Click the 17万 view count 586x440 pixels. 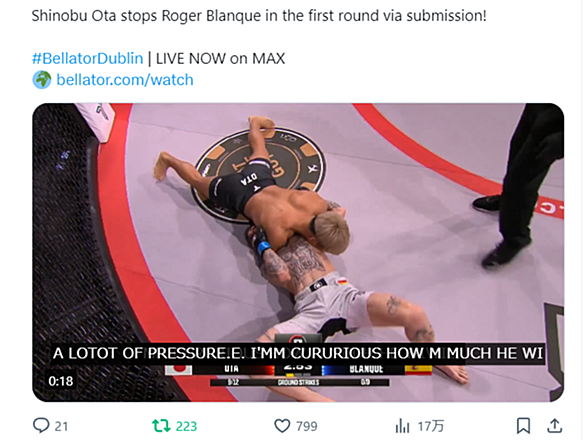click(x=431, y=426)
